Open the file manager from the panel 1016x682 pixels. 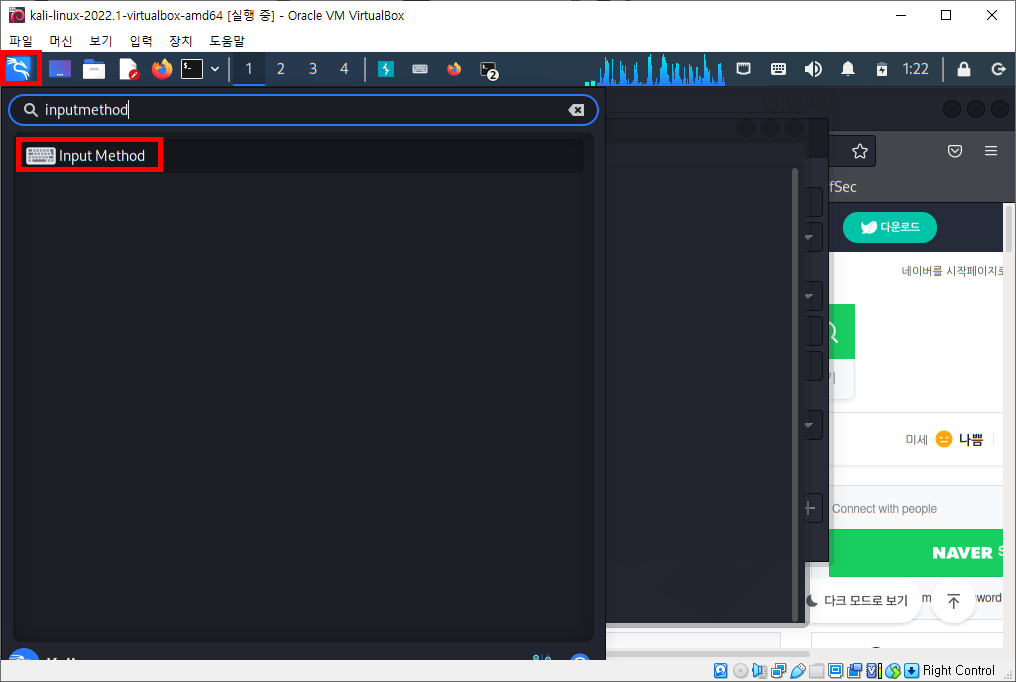click(x=94, y=69)
